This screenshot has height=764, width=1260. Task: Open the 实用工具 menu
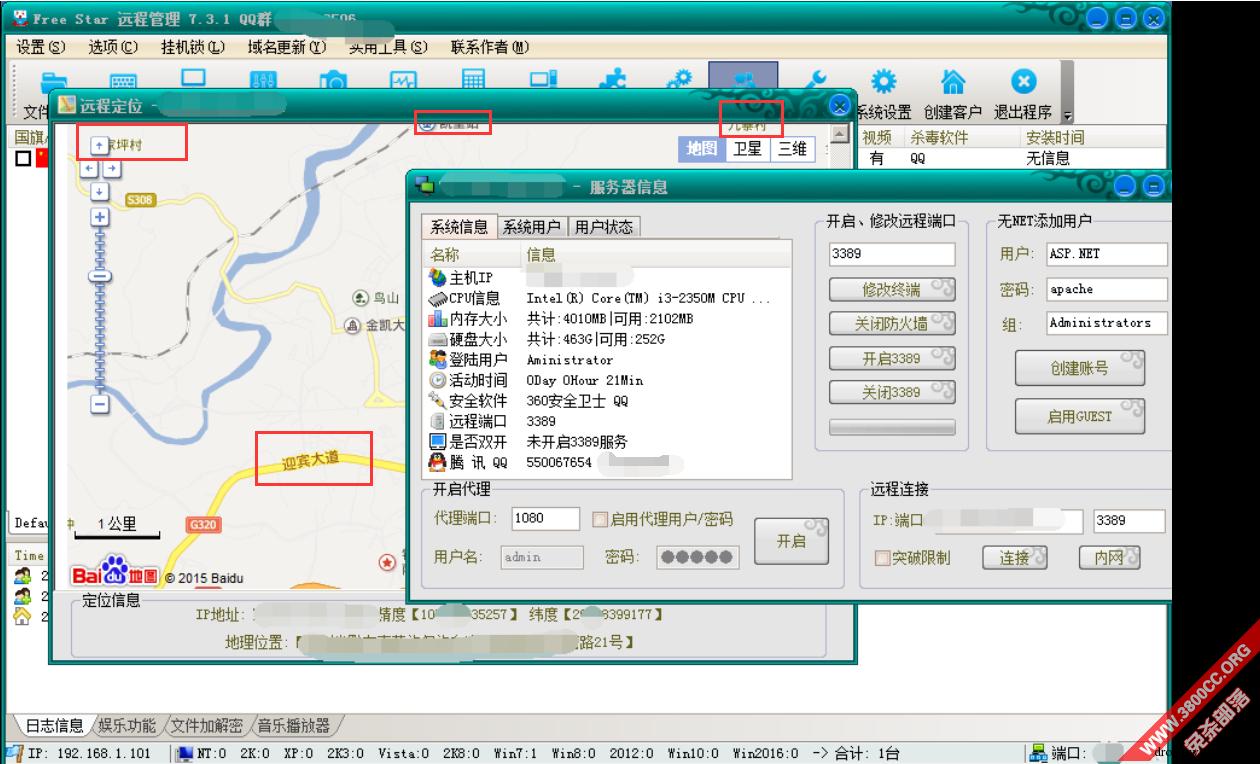pos(388,47)
